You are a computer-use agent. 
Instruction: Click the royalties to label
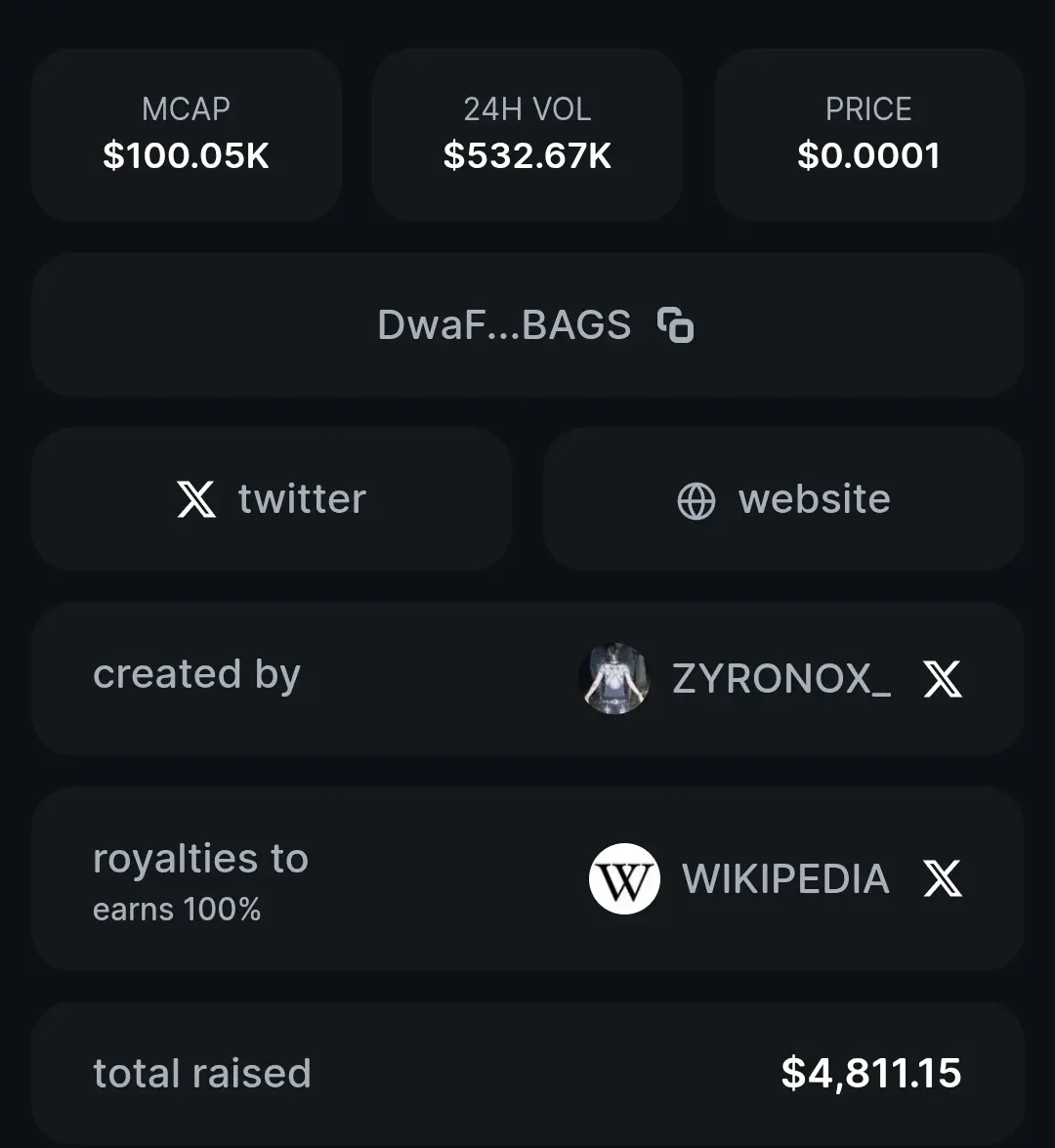pyautogui.click(x=200, y=859)
